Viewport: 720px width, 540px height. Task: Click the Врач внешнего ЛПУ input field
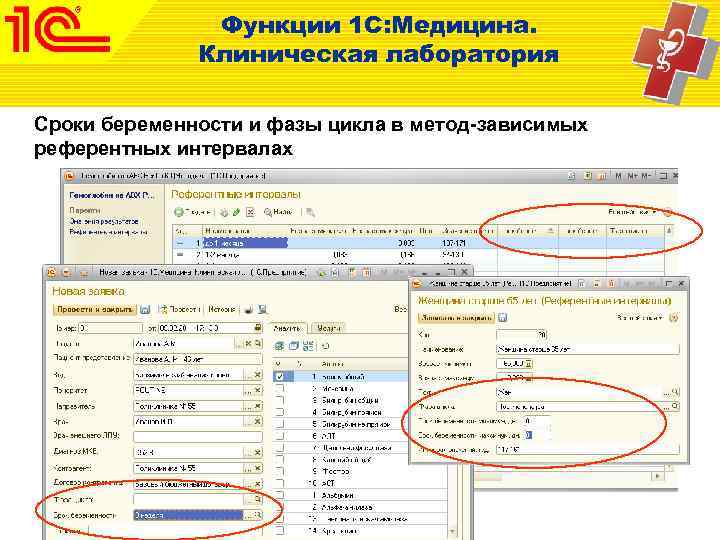198,436
